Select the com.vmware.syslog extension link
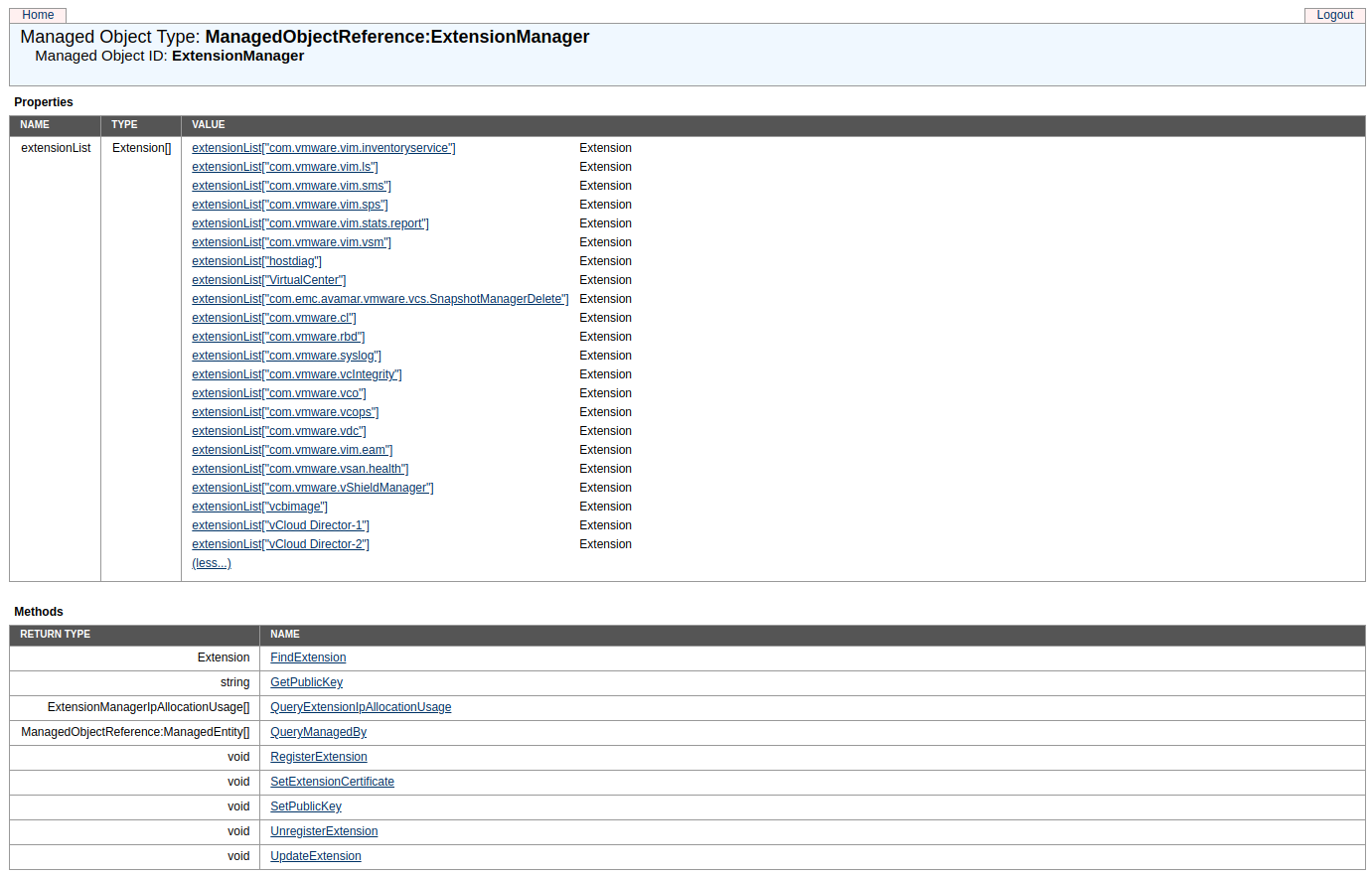 click(x=286, y=356)
